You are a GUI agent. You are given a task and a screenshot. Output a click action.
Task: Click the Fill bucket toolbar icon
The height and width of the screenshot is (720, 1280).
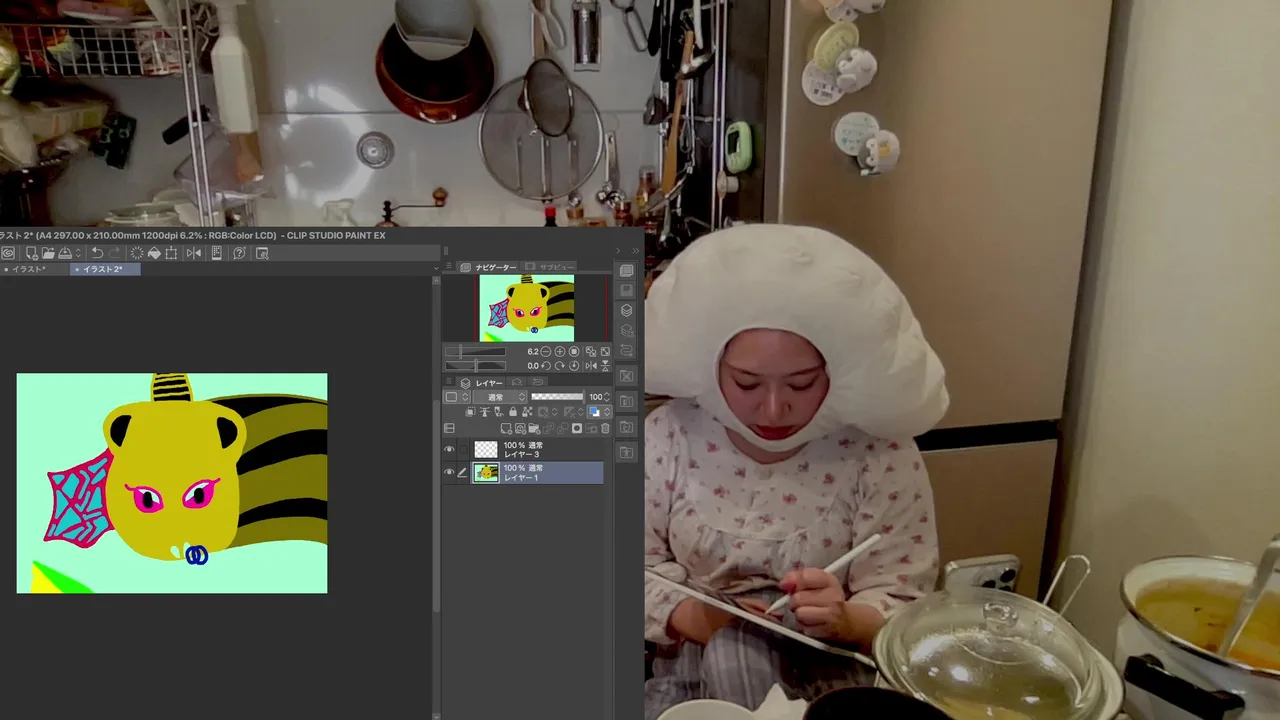tap(154, 253)
